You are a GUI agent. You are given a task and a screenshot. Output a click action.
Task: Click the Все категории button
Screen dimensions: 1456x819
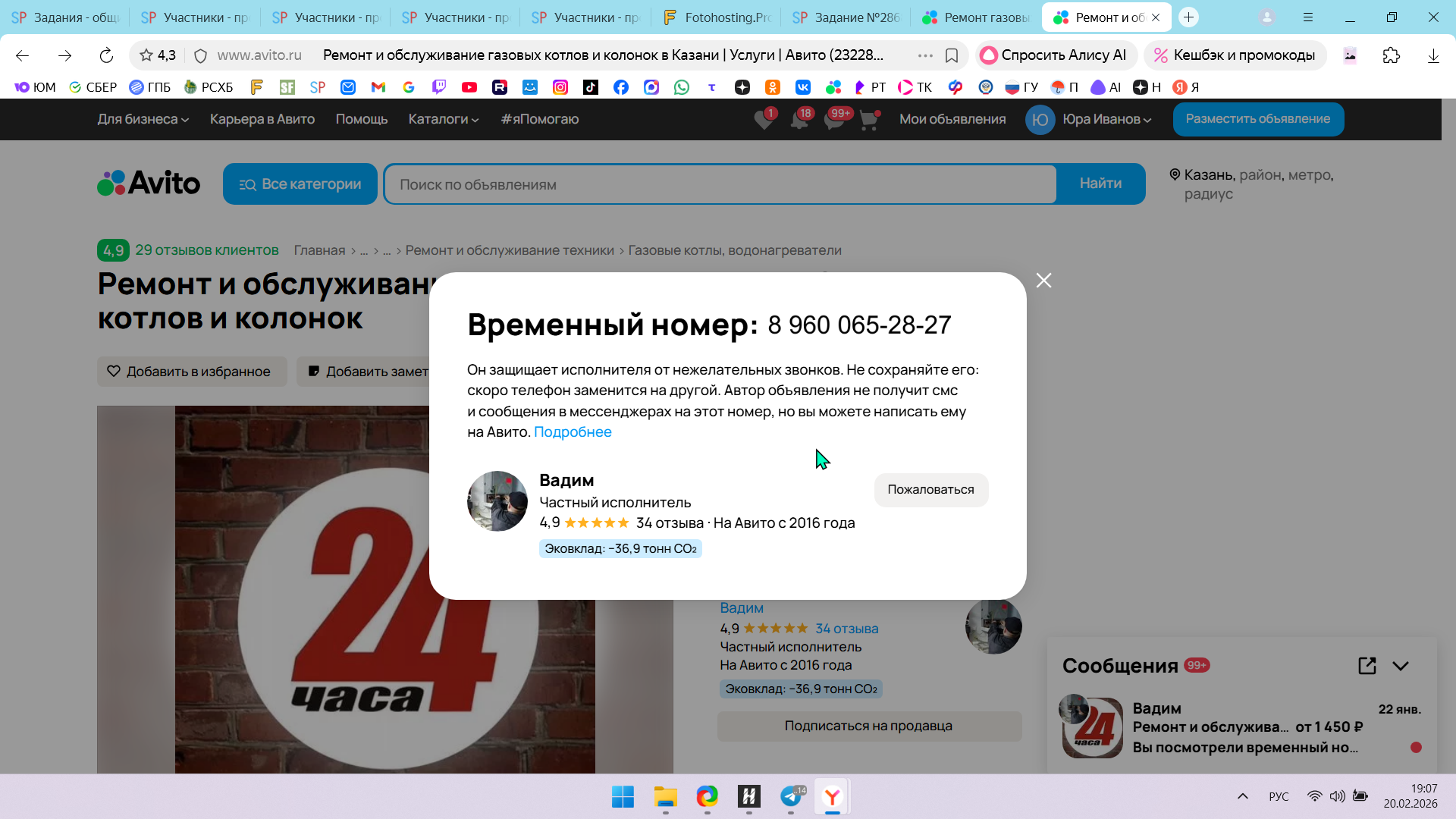click(x=300, y=184)
